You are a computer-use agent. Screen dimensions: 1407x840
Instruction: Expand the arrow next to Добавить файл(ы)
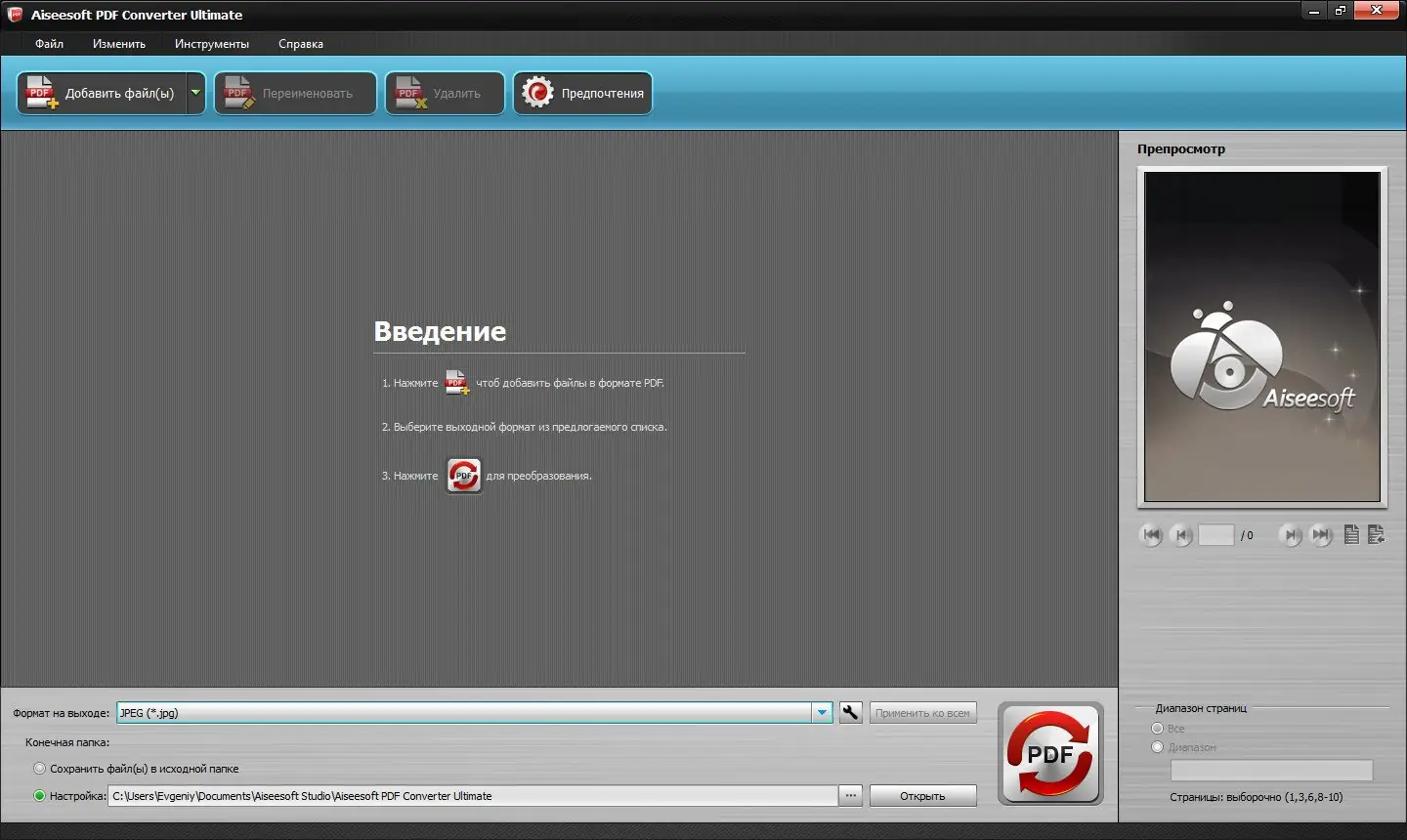pos(195,93)
